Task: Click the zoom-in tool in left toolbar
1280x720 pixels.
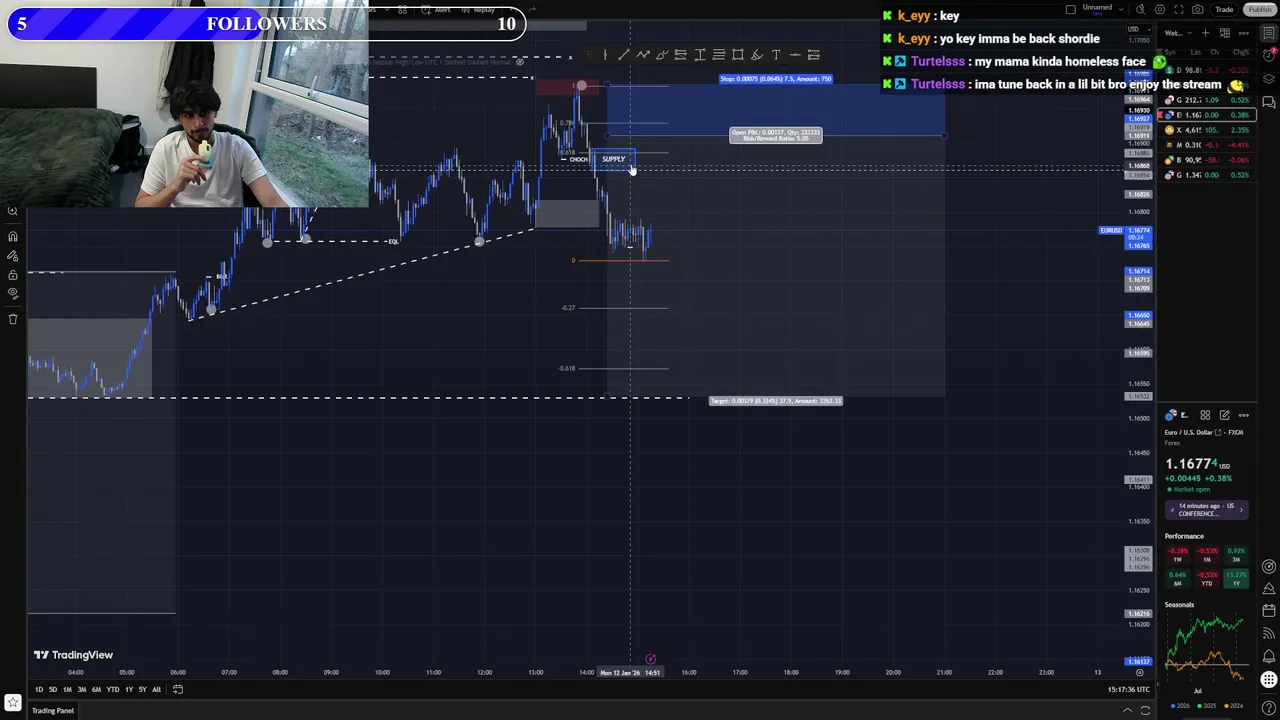Action: tap(13, 211)
